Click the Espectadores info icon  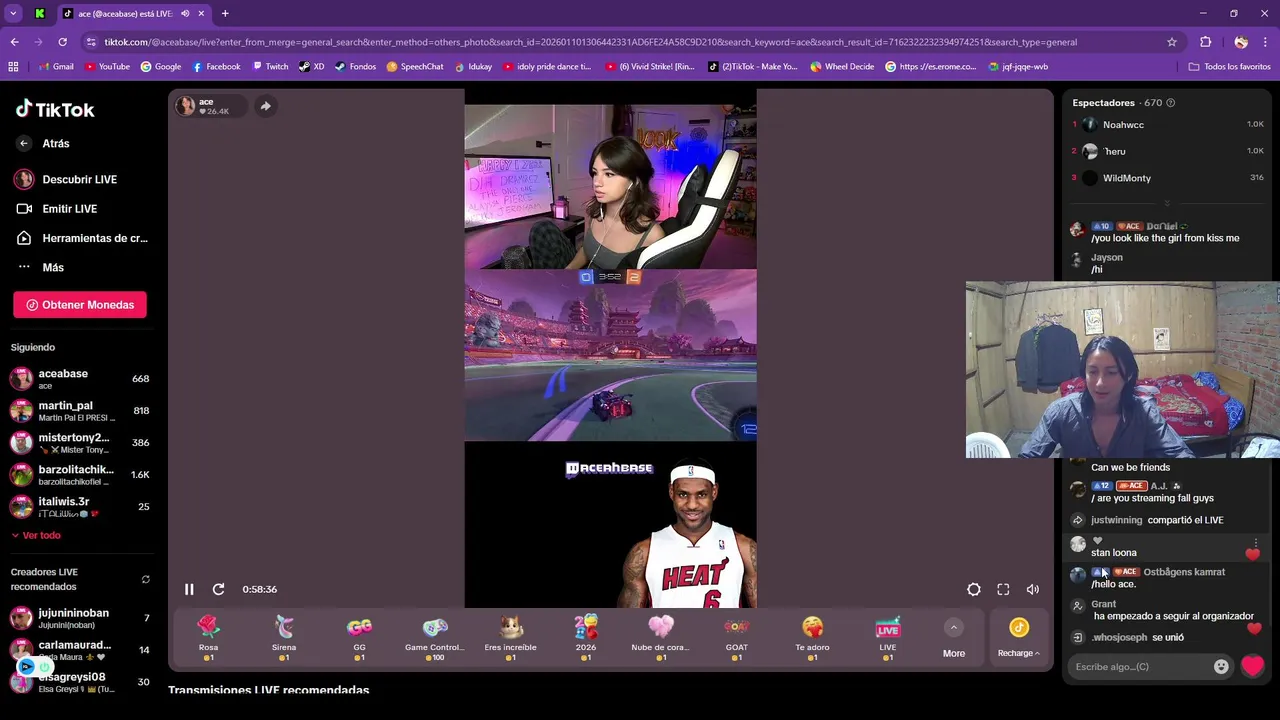[1171, 103]
